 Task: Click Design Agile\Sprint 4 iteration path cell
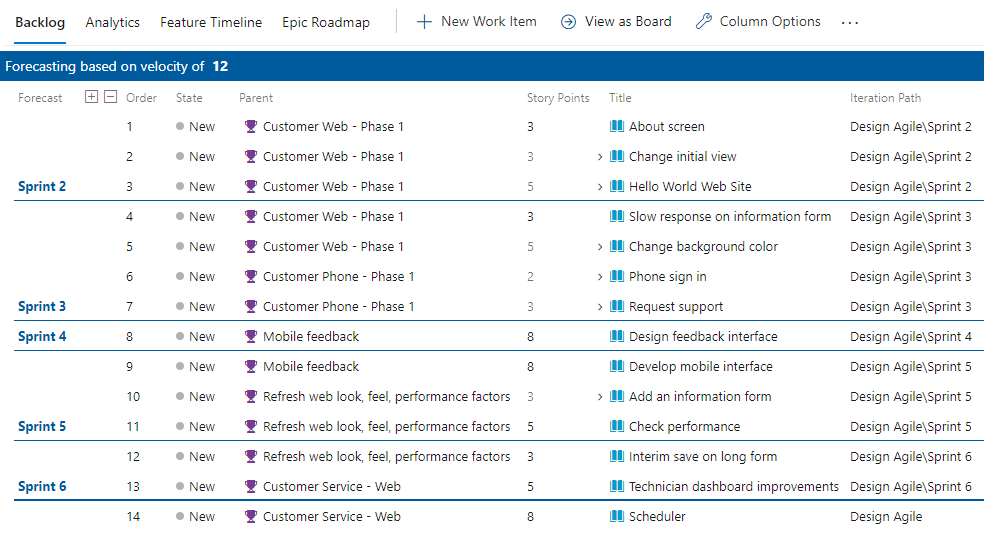click(911, 337)
